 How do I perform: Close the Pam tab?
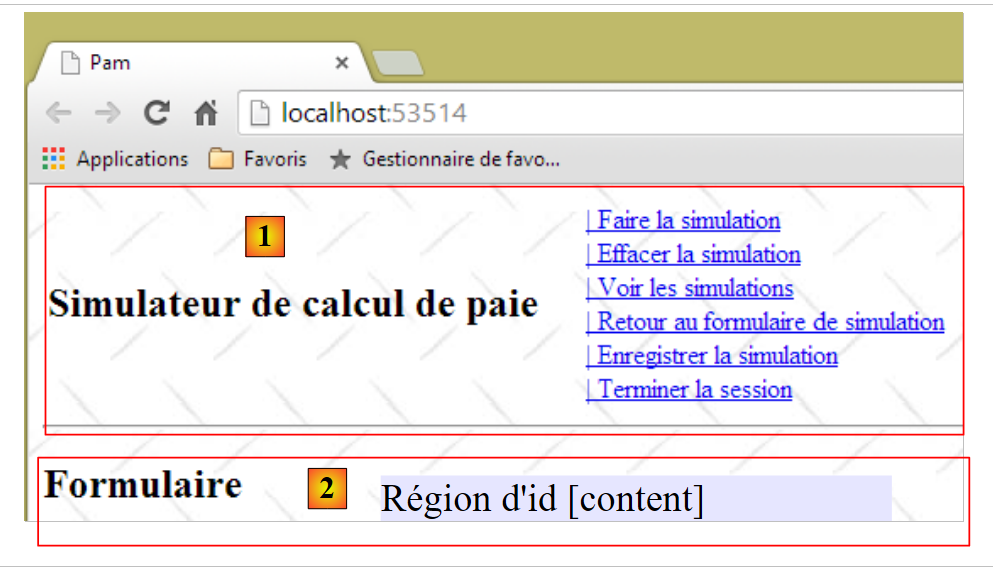pos(341,63)
